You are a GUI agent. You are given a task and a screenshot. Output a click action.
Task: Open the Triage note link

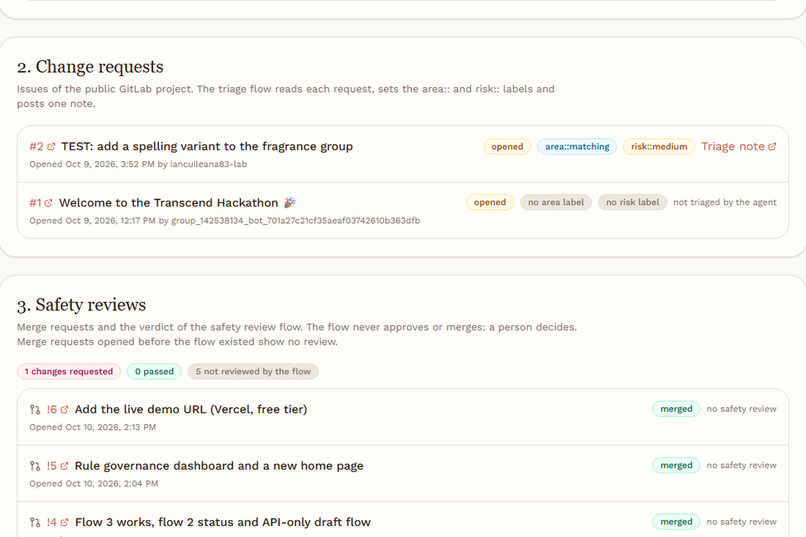pos(739,146)
